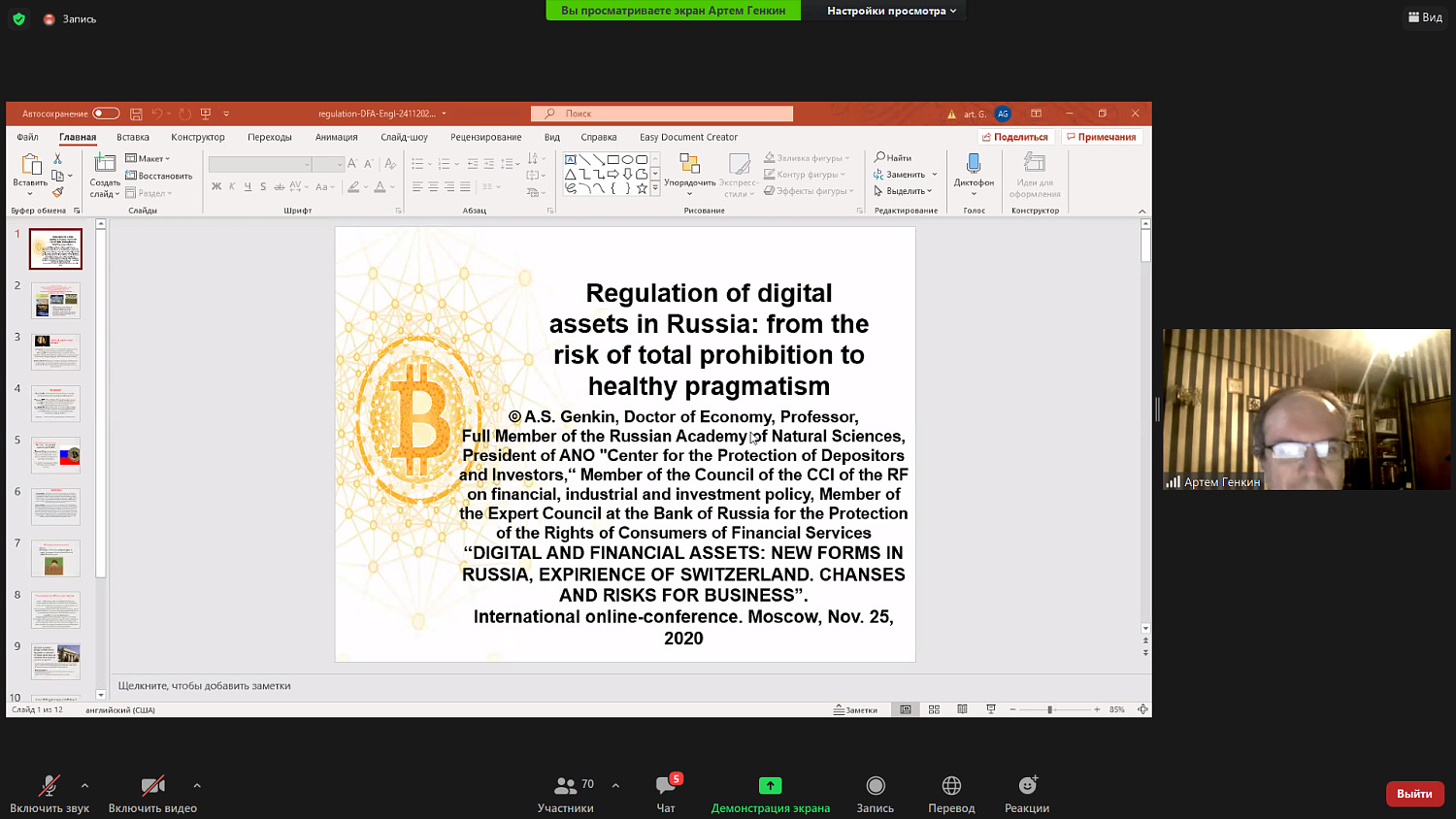This screenshot has width=1456, height=819.
Task: Adjust the zoom slider in status bar
Action: click(1049, 709)
